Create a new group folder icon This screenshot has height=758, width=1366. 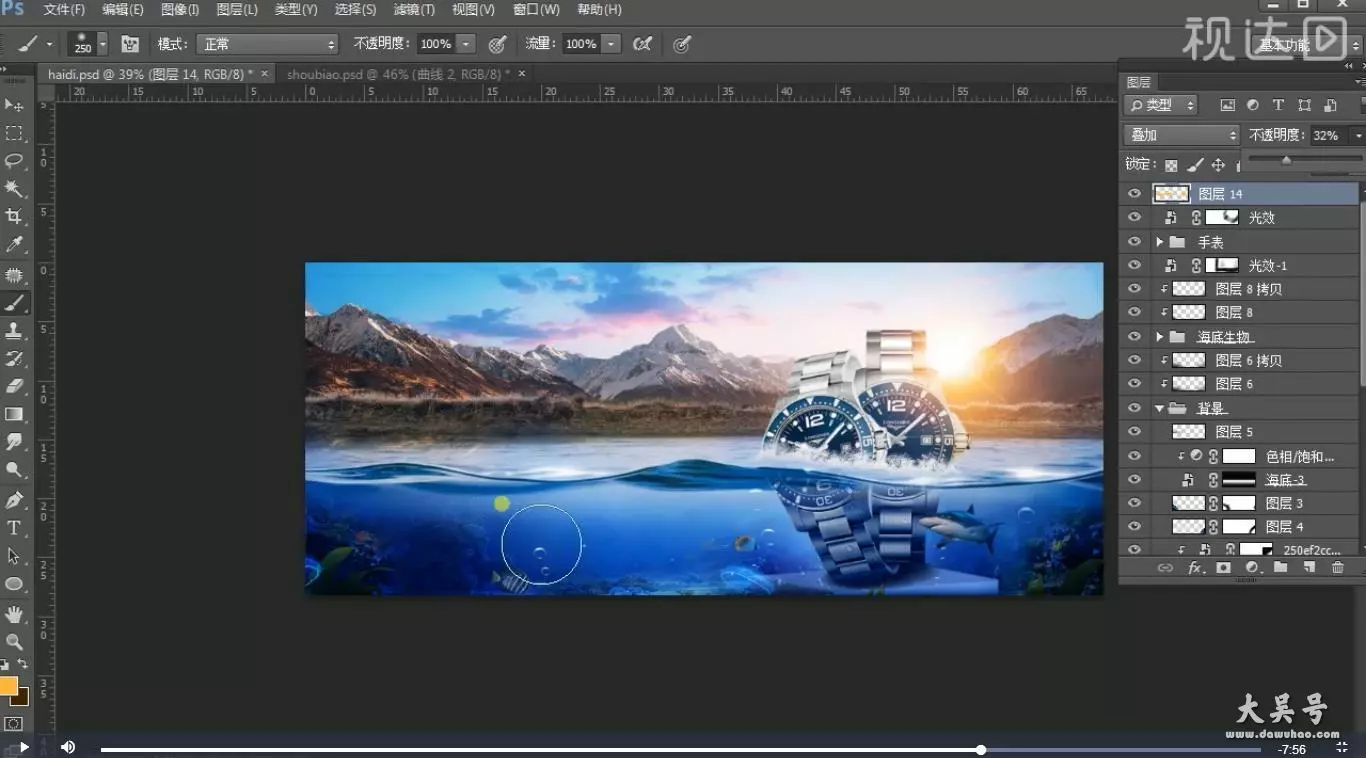(1280, 568)
